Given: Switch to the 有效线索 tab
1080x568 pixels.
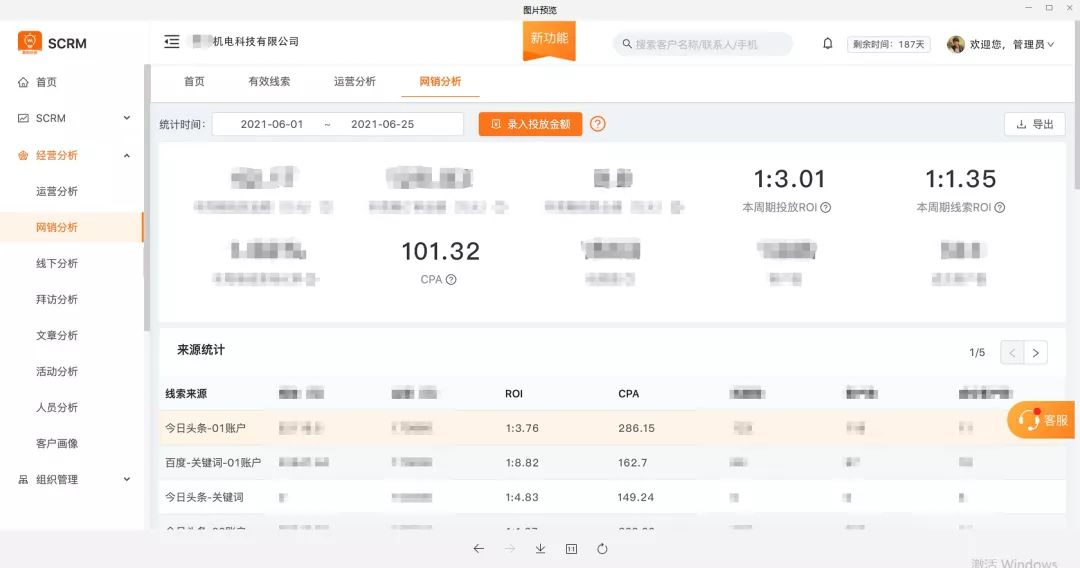Looking at the screenshot, I should 269,81.
